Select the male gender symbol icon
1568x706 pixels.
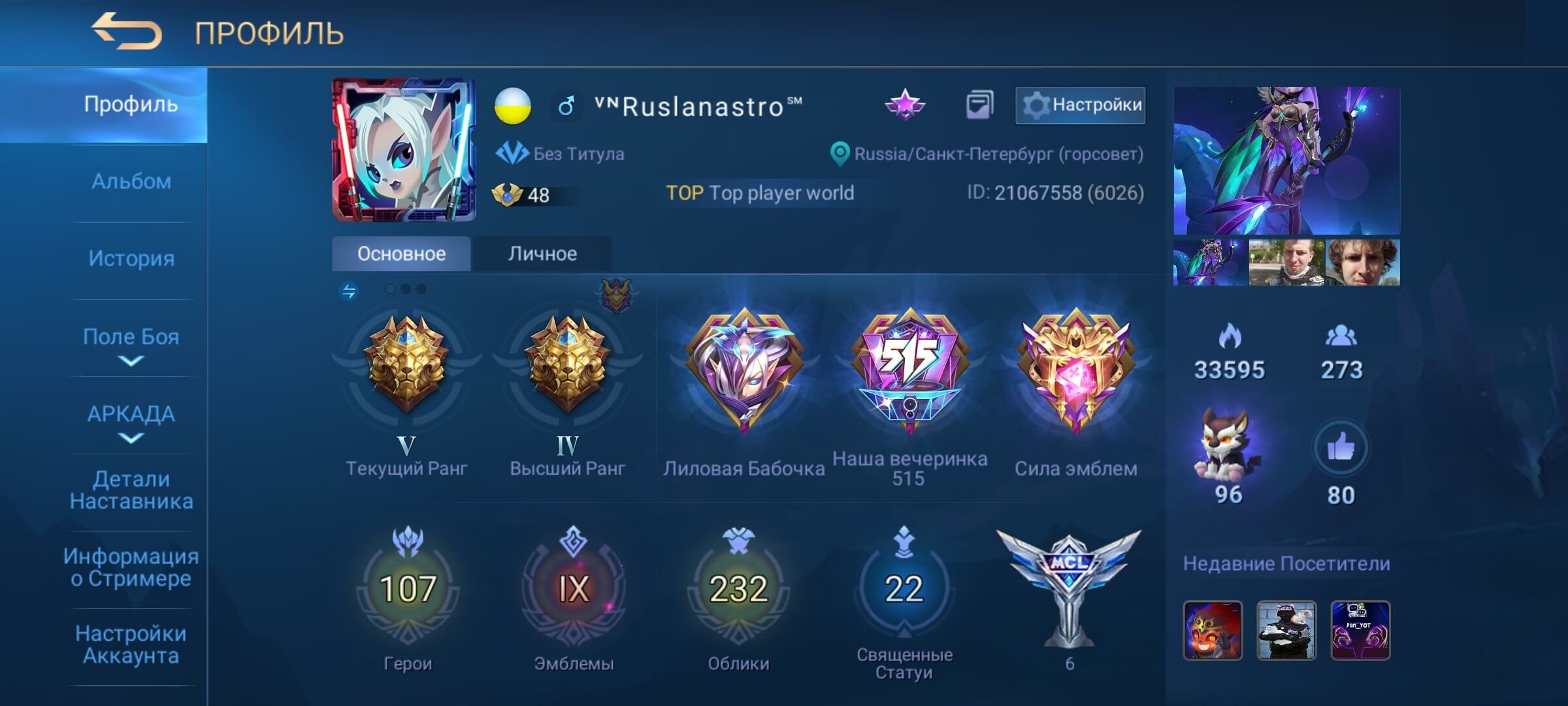[x=566, y=105]
